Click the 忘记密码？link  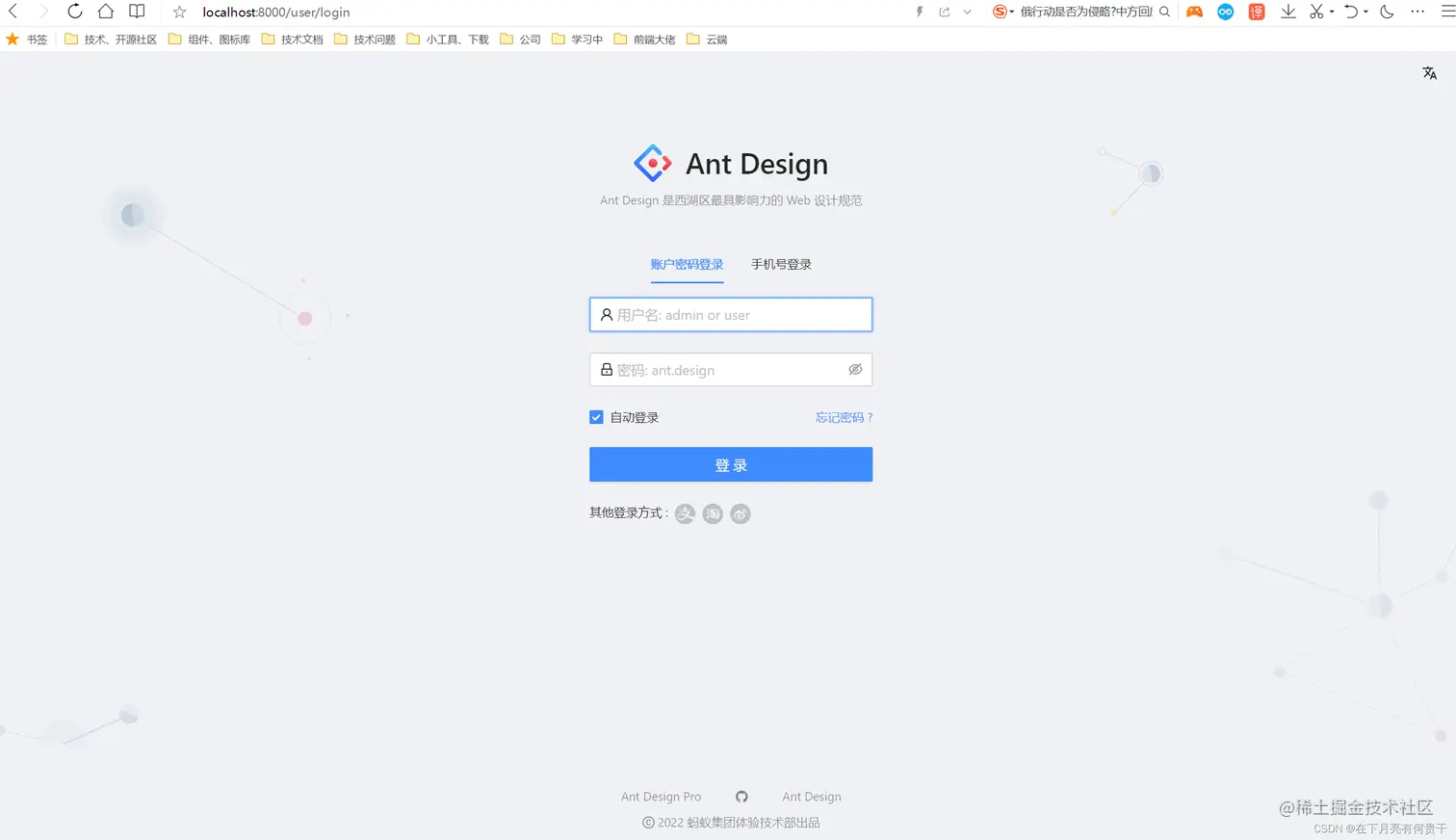pyautogui.click(x=844, y=417)
